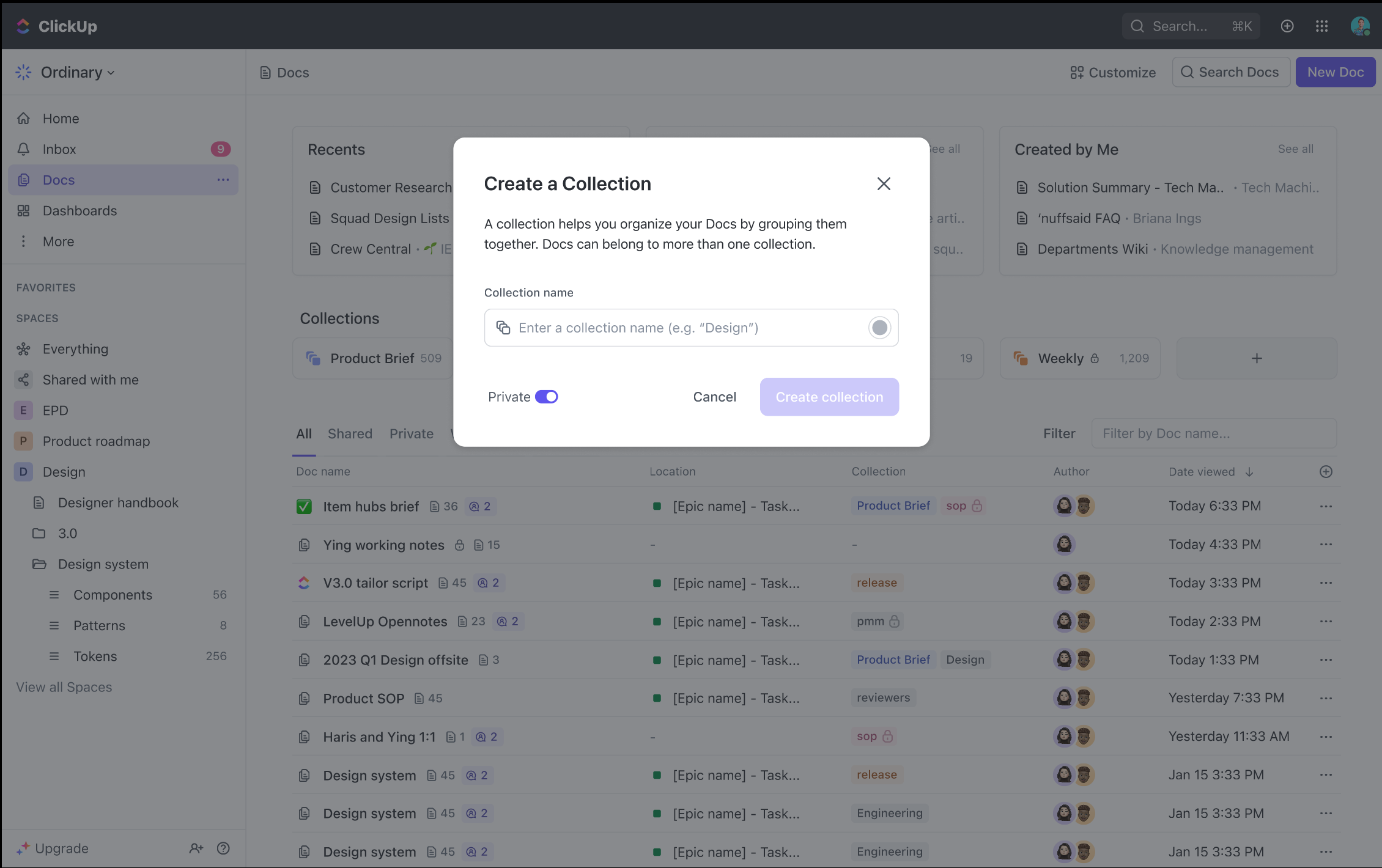1382x868 pixels.
Task: Click add column plus icon in table header
Action: [x=1325, y=471]
